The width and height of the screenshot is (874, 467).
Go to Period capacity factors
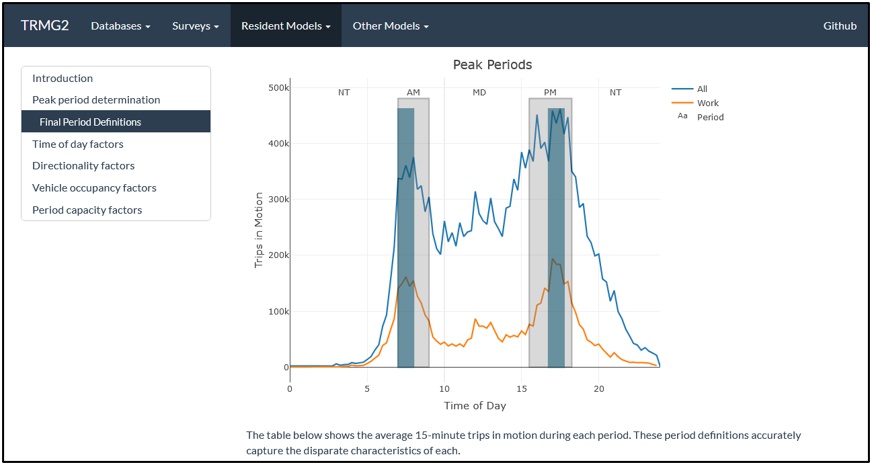(87, 210)
